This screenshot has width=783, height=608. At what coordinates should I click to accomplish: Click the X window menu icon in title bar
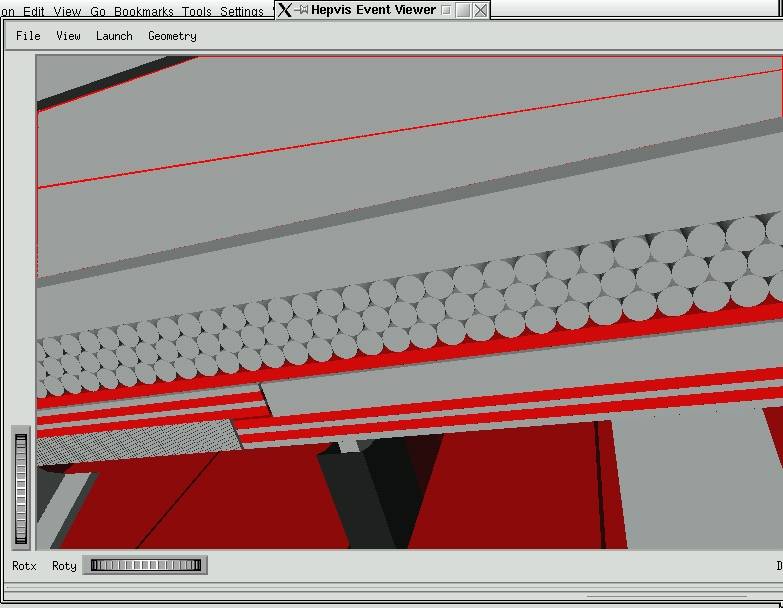[x=285, y=10]
